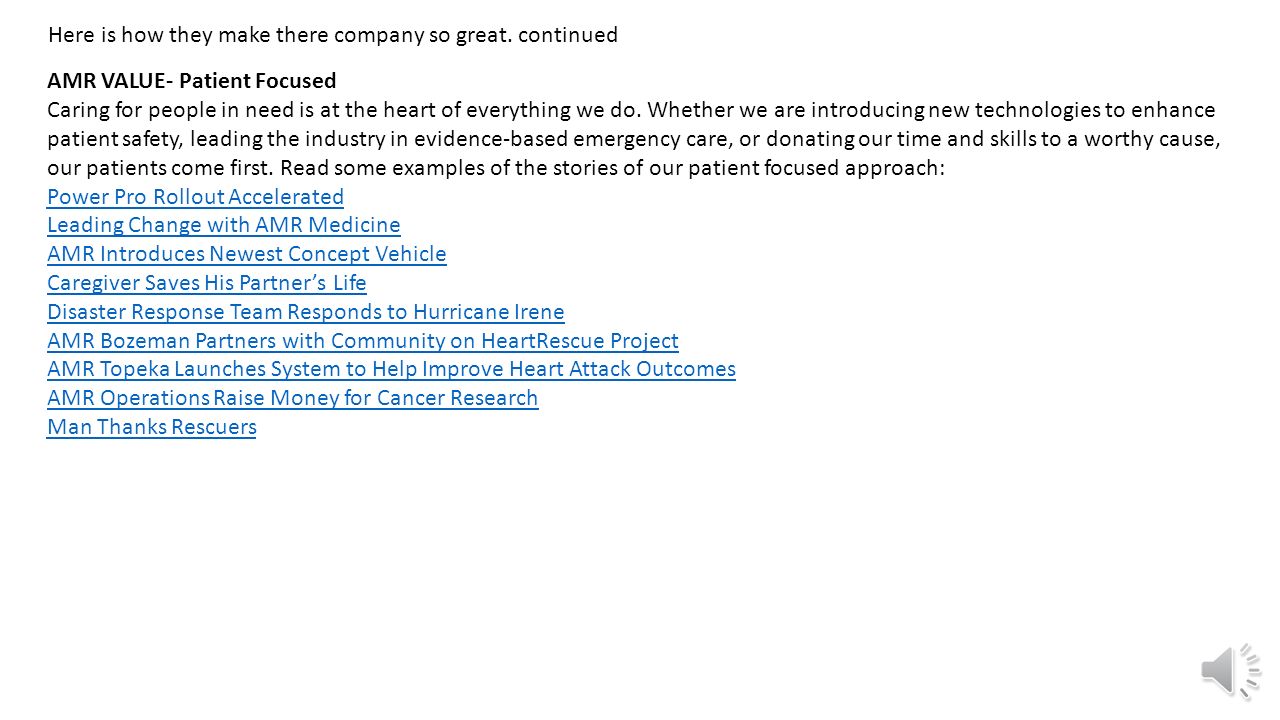1280x720 pixels.
Task: Visit the Caregiver Saves His Partner's Life link
Action: coord(206,283)
